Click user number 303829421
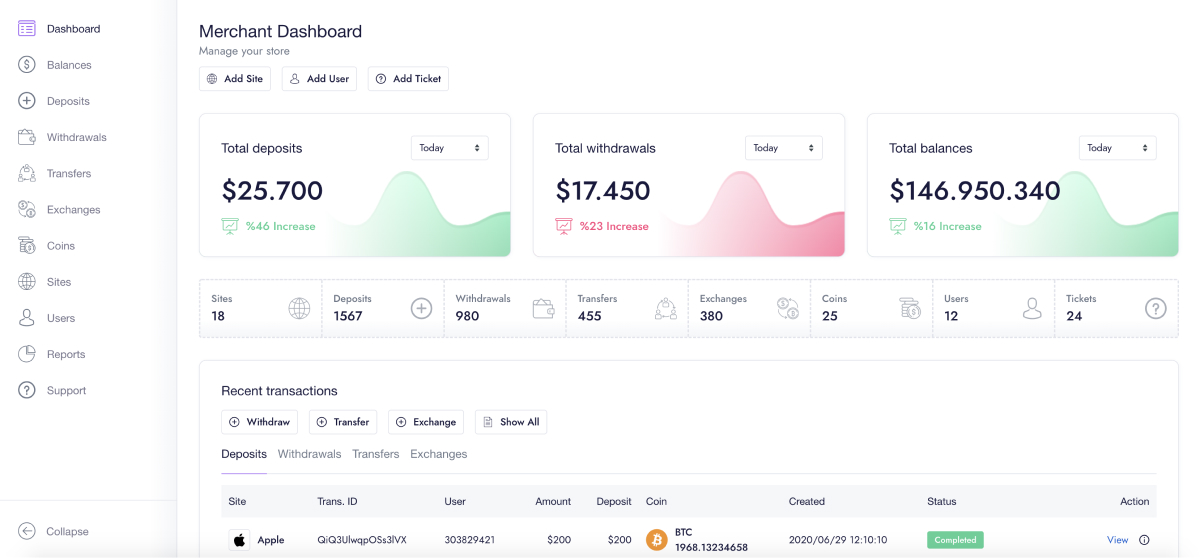This screenshot has height=558, width=1200. point(470,540)
